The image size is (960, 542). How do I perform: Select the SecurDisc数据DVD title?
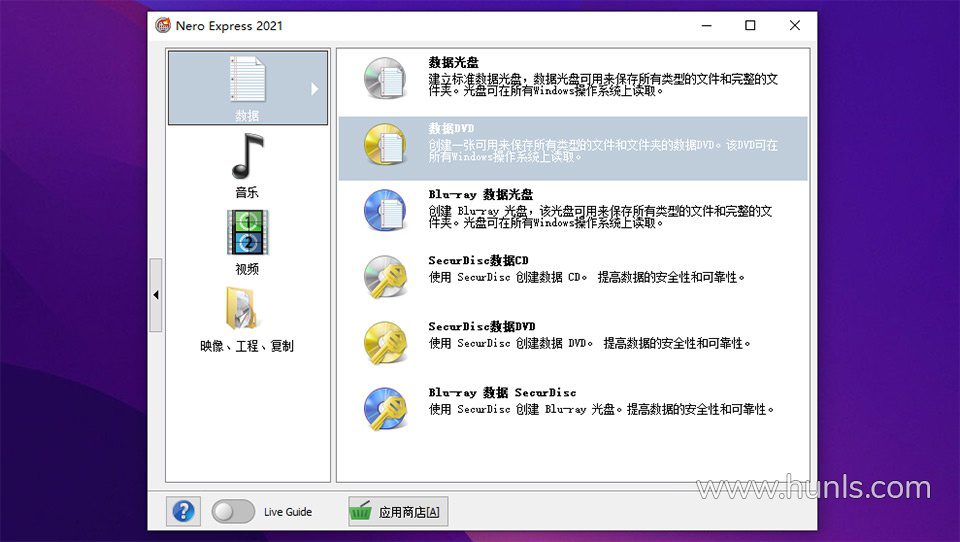pyautogui.click(x=482, y=326)
